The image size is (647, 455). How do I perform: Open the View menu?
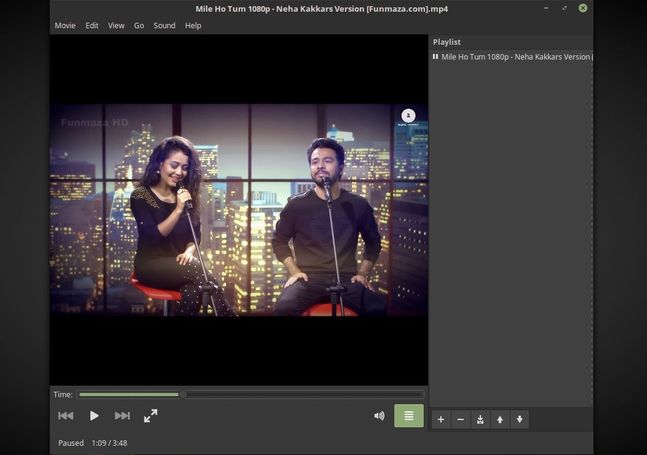click(116, 26)
